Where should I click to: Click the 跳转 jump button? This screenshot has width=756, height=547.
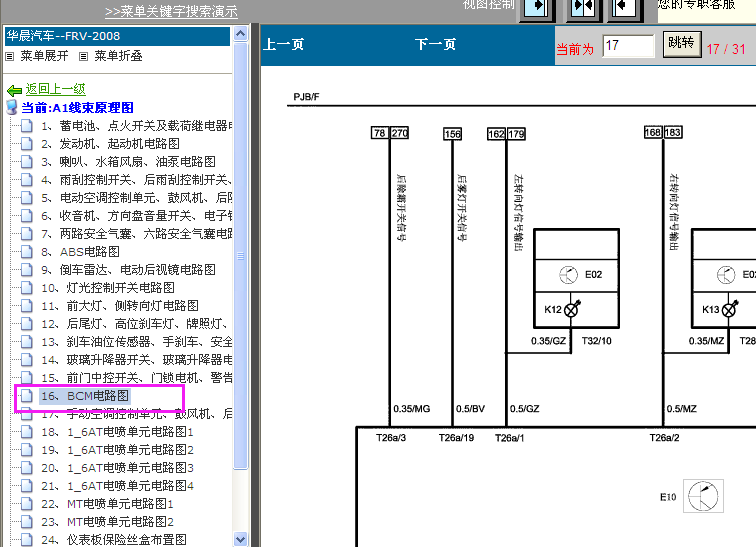click(682, 44)
